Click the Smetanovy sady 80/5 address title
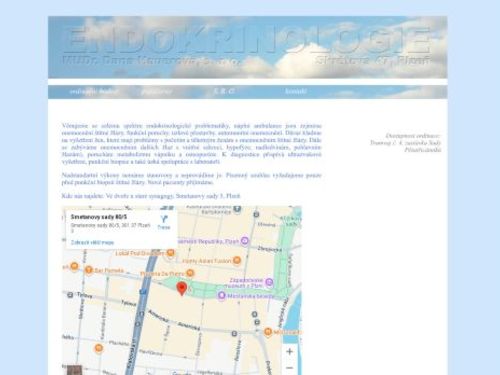This screenshot has width=500, height=375. pyautogui.click(x=99, y=217)
